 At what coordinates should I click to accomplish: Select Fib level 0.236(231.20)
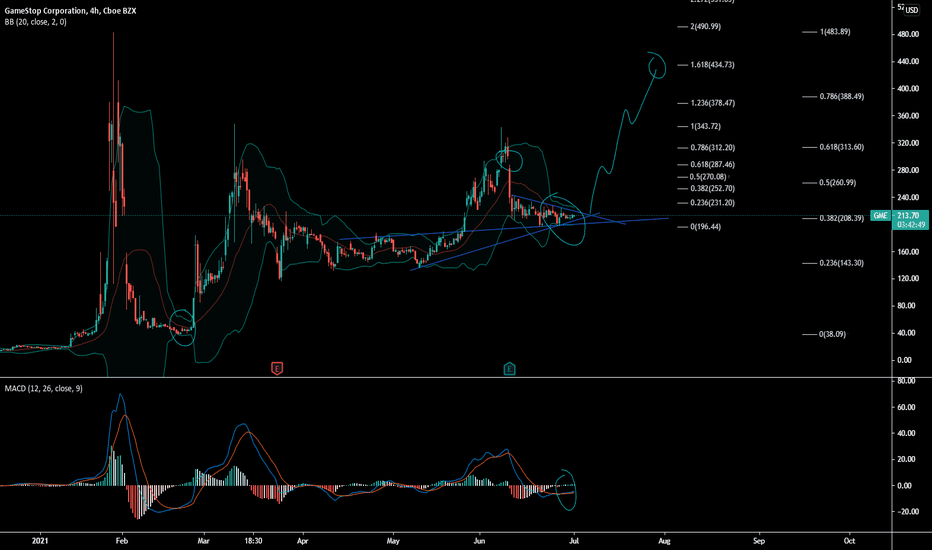click(x=713, y=203)
